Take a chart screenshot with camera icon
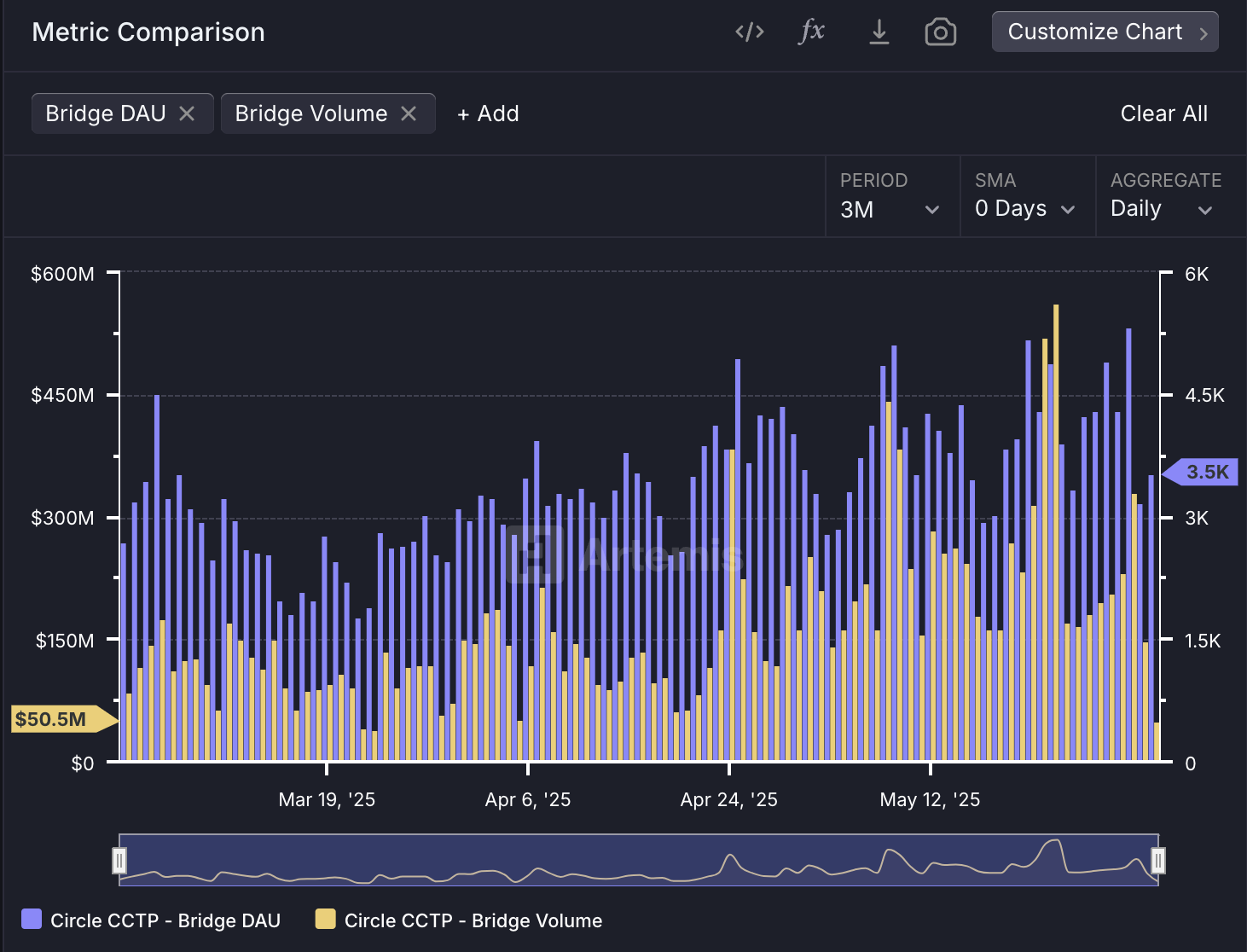The height and width of the screenshot is (952, 1247). click(x=940, y=32)
